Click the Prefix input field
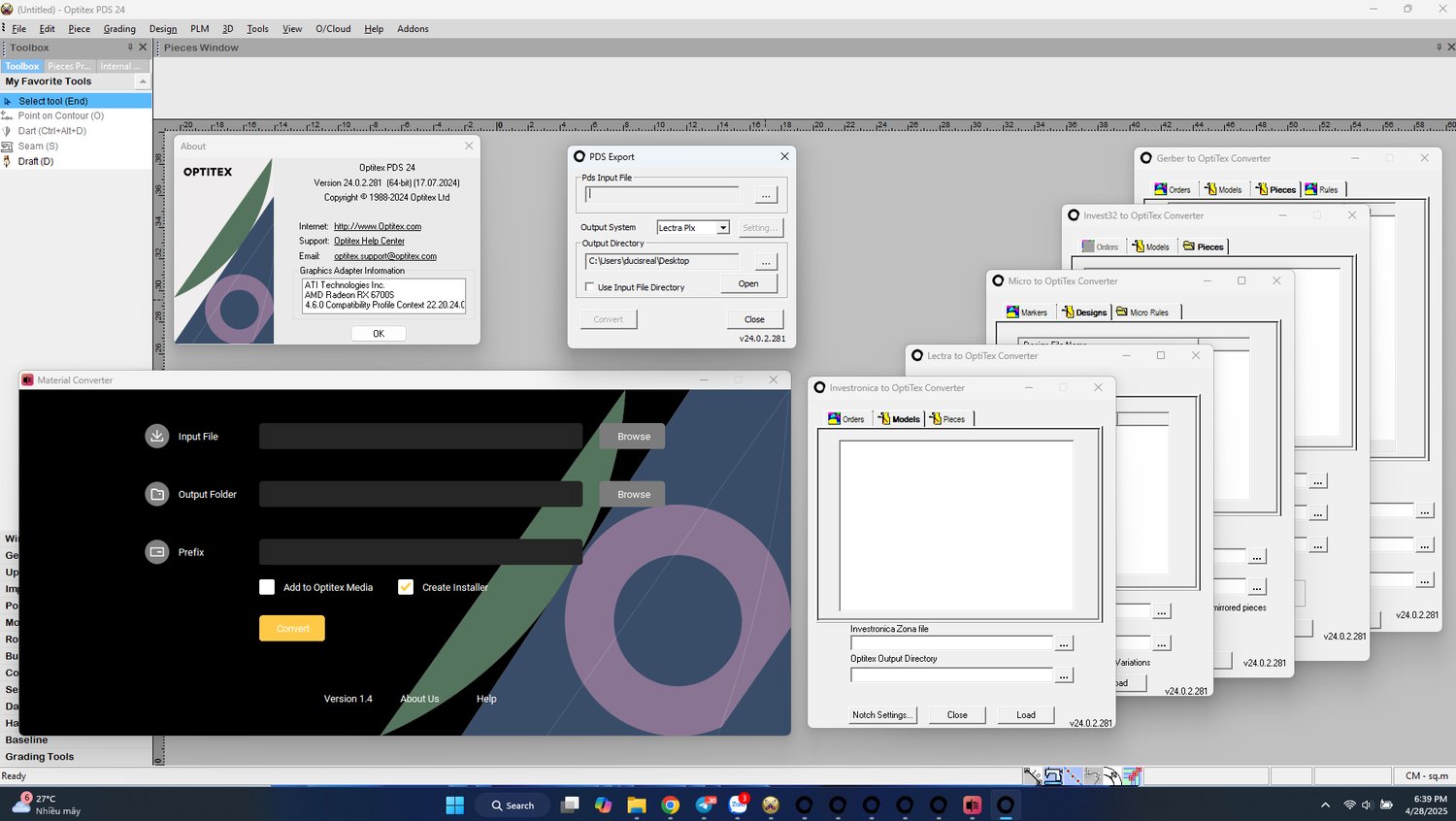 tap(420, 552)
